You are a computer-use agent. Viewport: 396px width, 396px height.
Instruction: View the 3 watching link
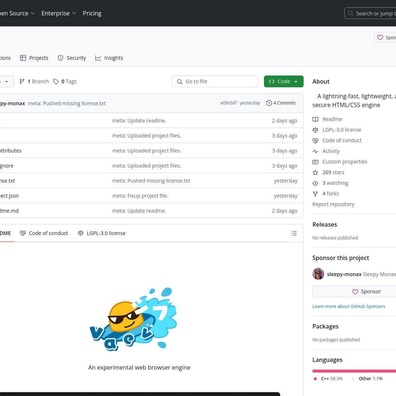(335, 183)
